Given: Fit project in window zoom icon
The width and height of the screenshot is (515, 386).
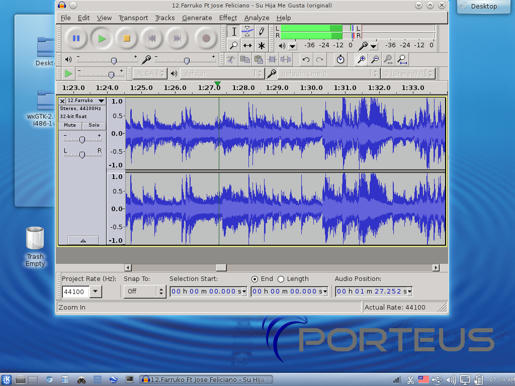Looking at the screenshot, I should (x=402, y=60).
